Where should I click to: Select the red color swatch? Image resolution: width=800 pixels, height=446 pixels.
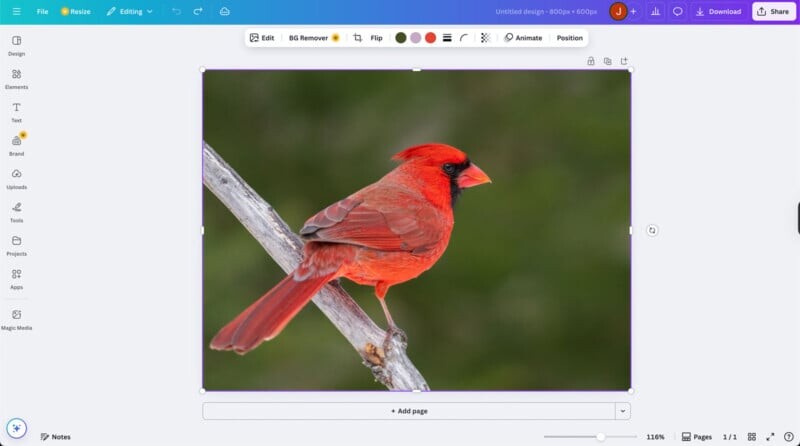[x=430, y=38]
